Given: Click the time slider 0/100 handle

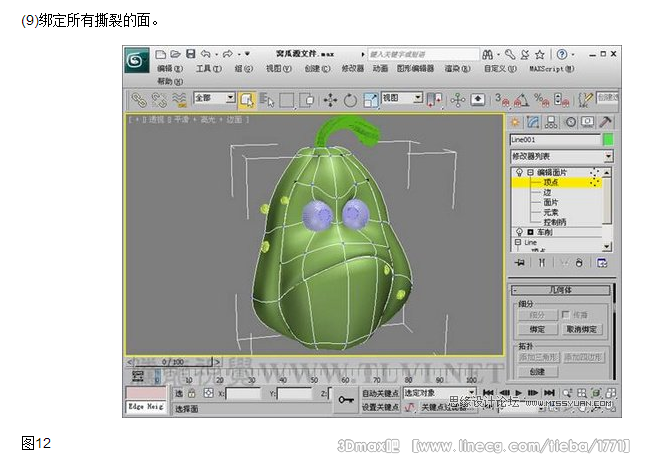Looking at the screenshot, I should [x=173, y=362].
